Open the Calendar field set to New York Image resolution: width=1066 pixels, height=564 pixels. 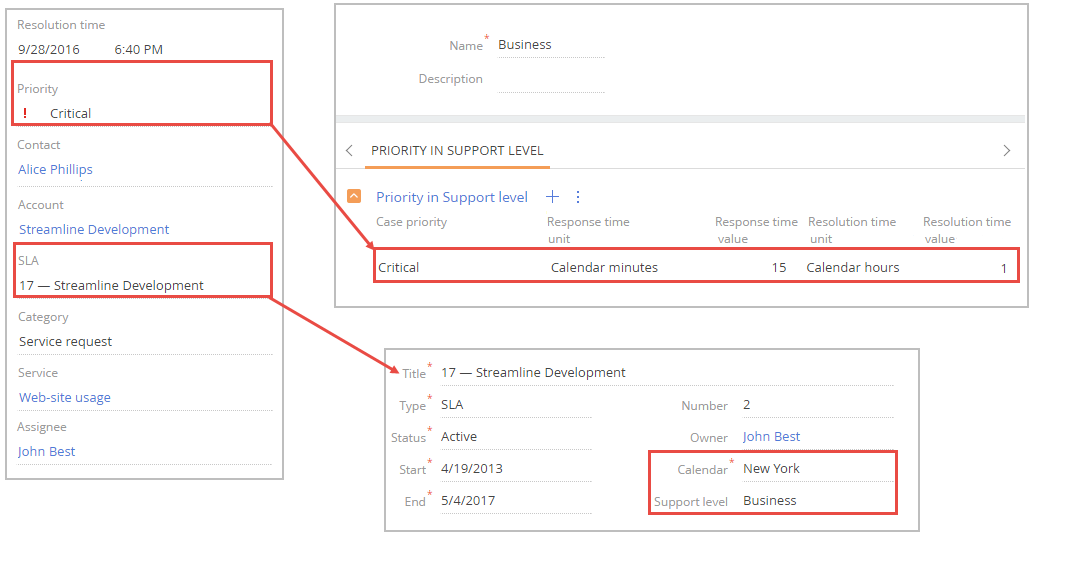pos(815,469)
